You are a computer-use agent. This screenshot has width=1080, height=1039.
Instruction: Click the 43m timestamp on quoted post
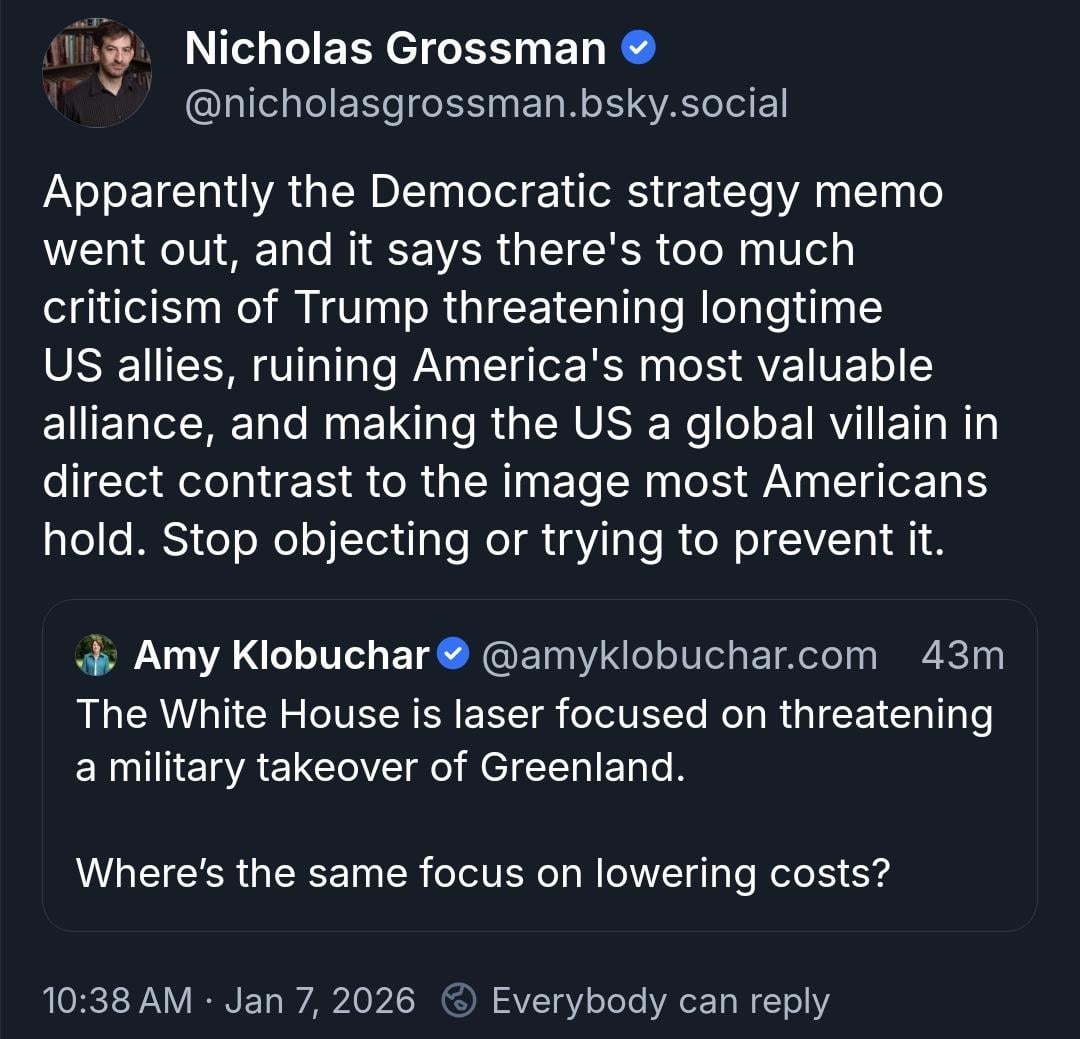[962, 656]
